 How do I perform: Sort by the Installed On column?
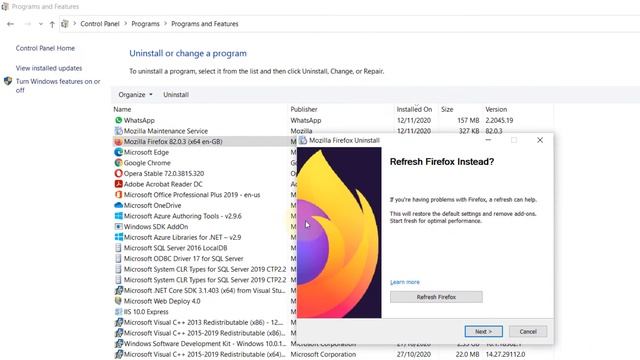414,109
